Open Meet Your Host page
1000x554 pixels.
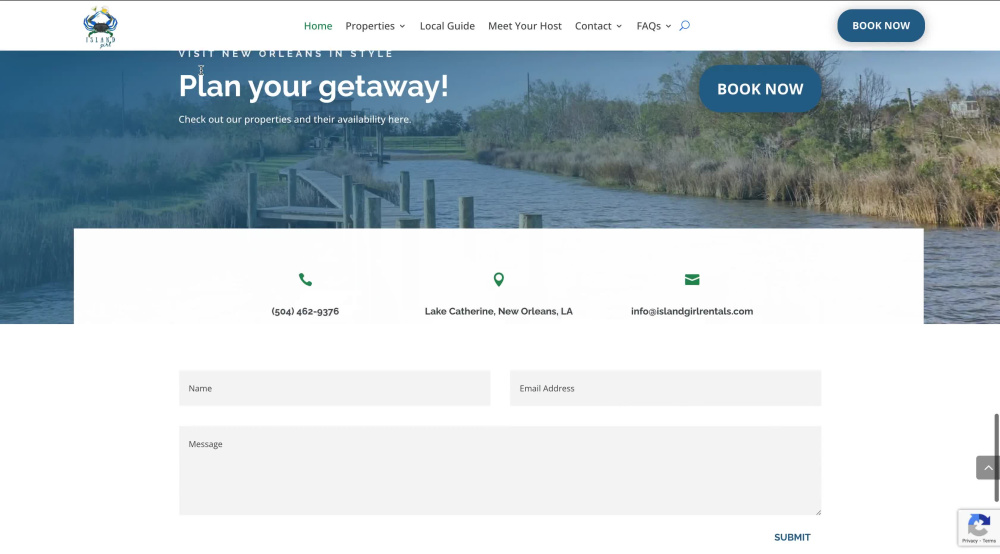[x=525, y=26]
